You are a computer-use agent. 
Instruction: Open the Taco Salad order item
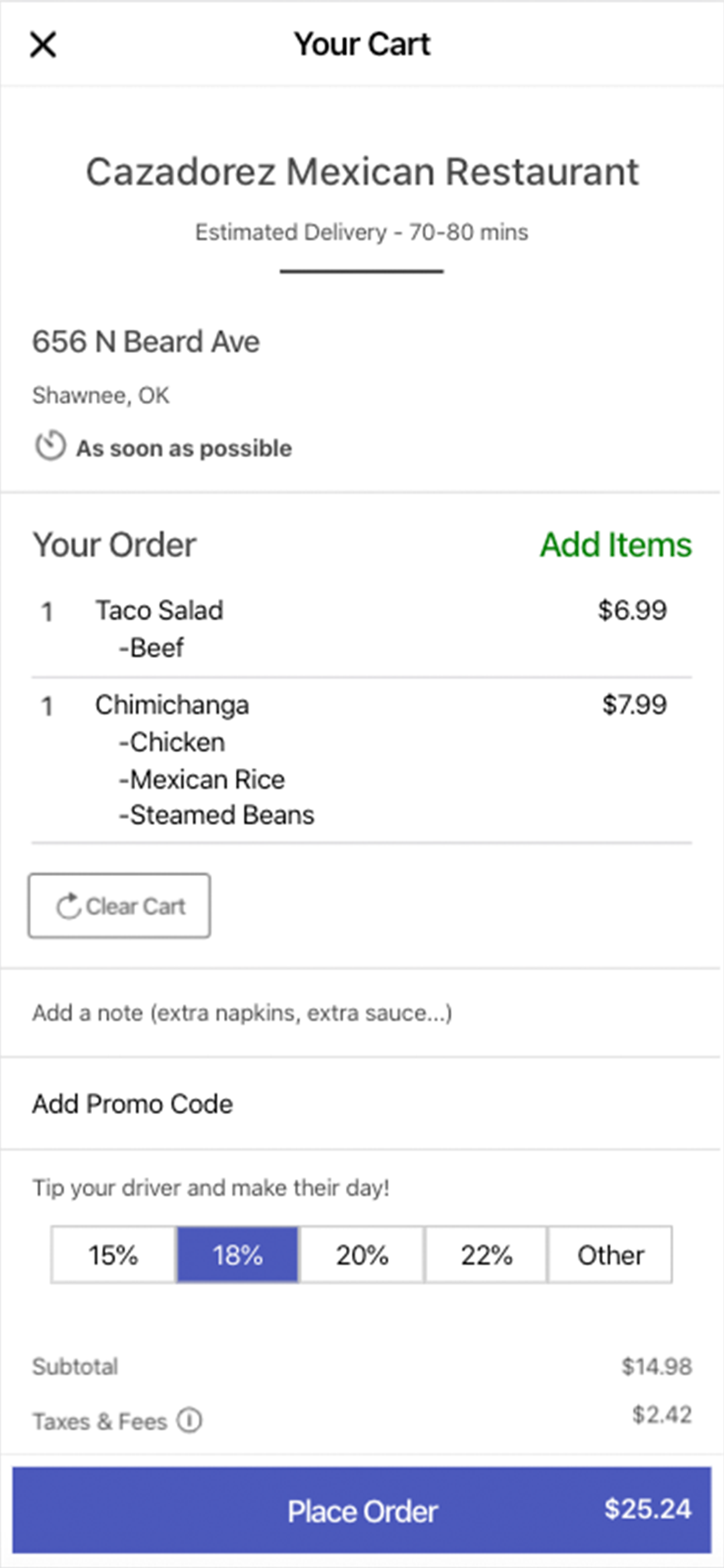pos(159,611)
